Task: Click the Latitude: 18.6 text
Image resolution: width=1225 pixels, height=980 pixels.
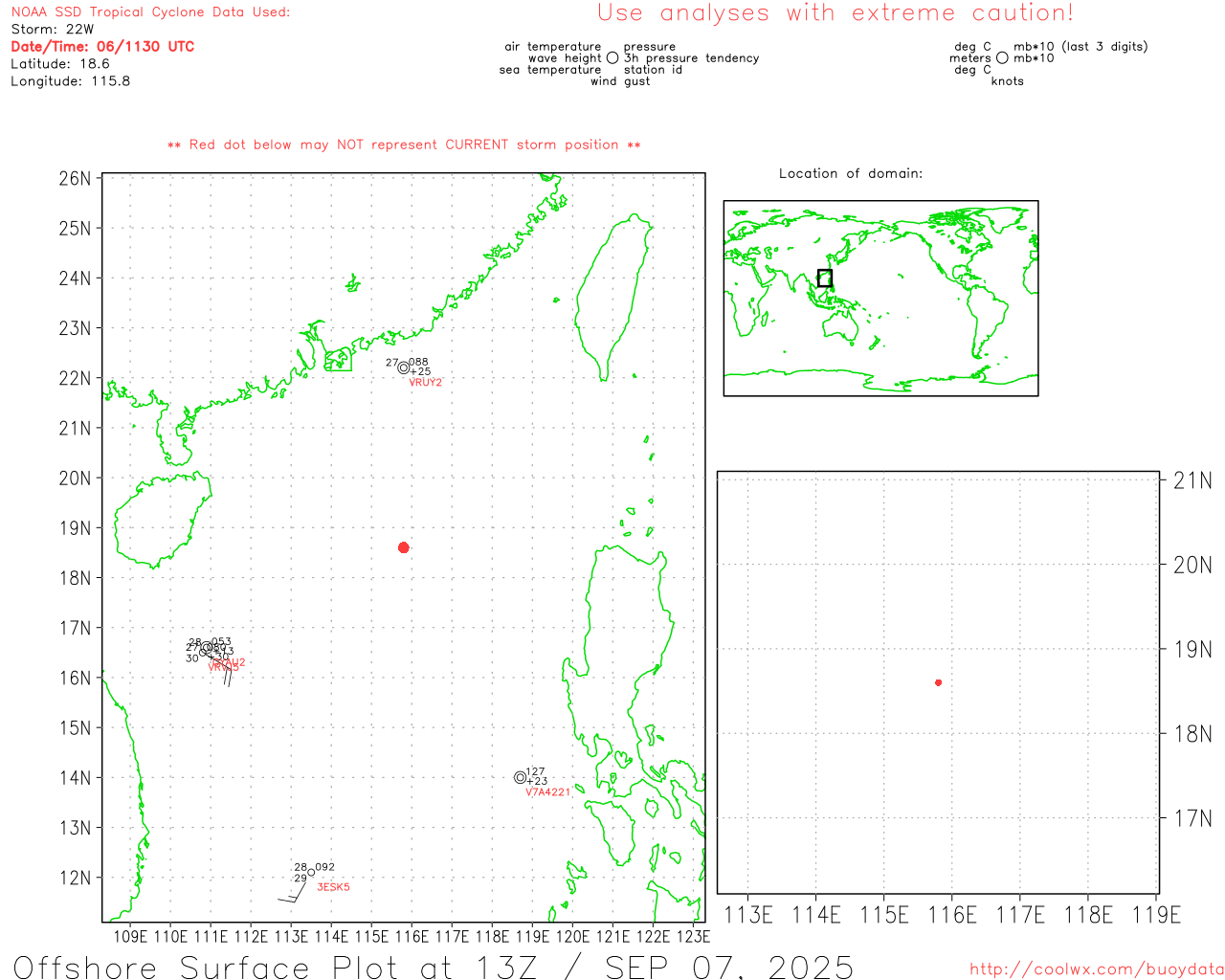Action: click(x=60, y=63)
